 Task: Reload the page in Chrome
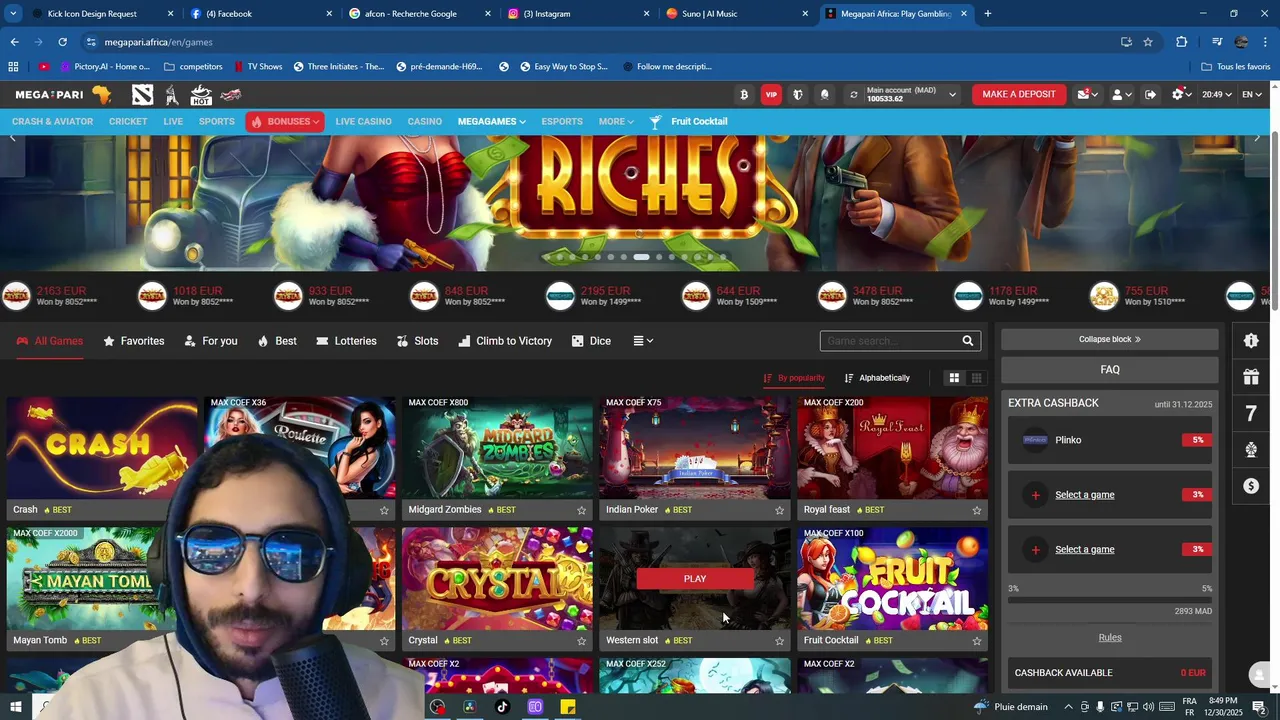click(62, 42)
